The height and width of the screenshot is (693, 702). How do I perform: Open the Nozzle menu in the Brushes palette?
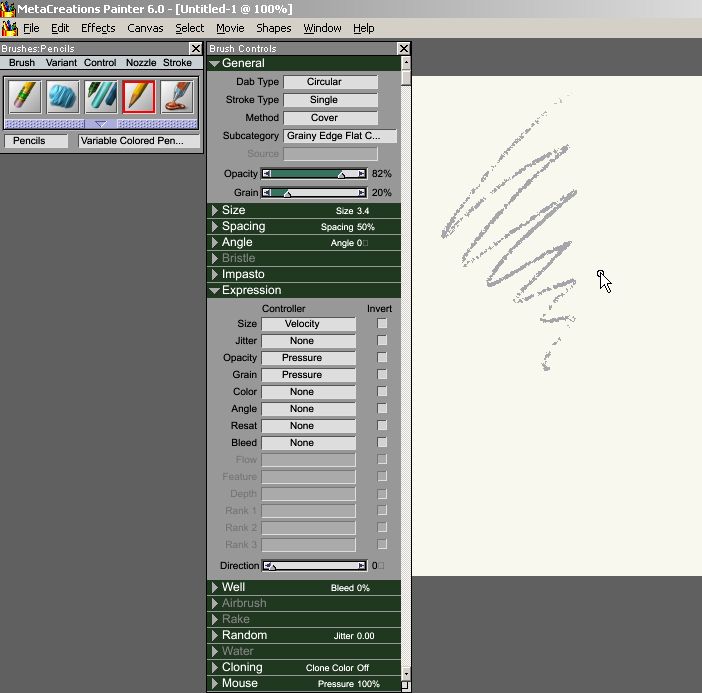[141, 63]
